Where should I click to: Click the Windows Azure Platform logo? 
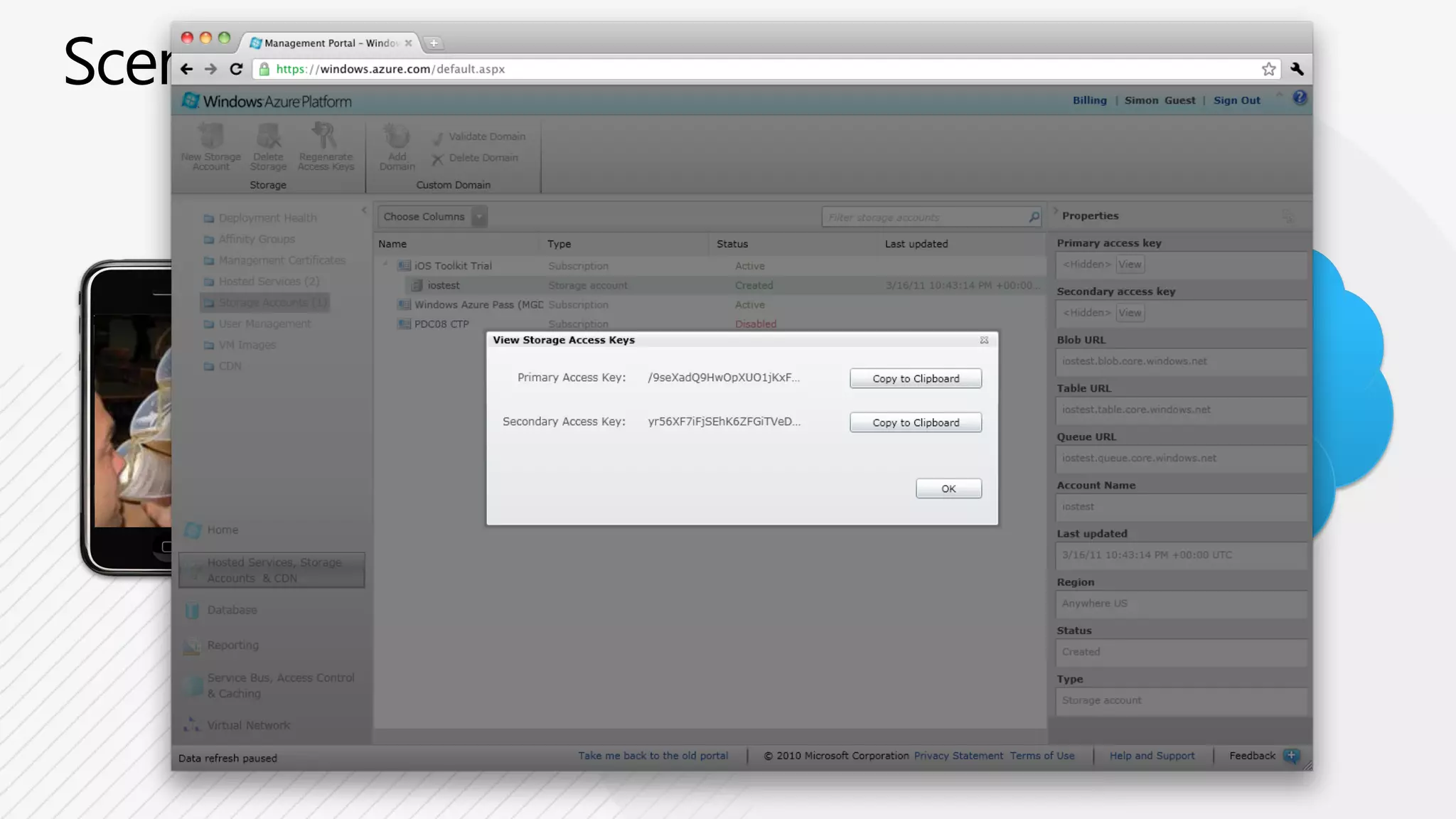267,101
